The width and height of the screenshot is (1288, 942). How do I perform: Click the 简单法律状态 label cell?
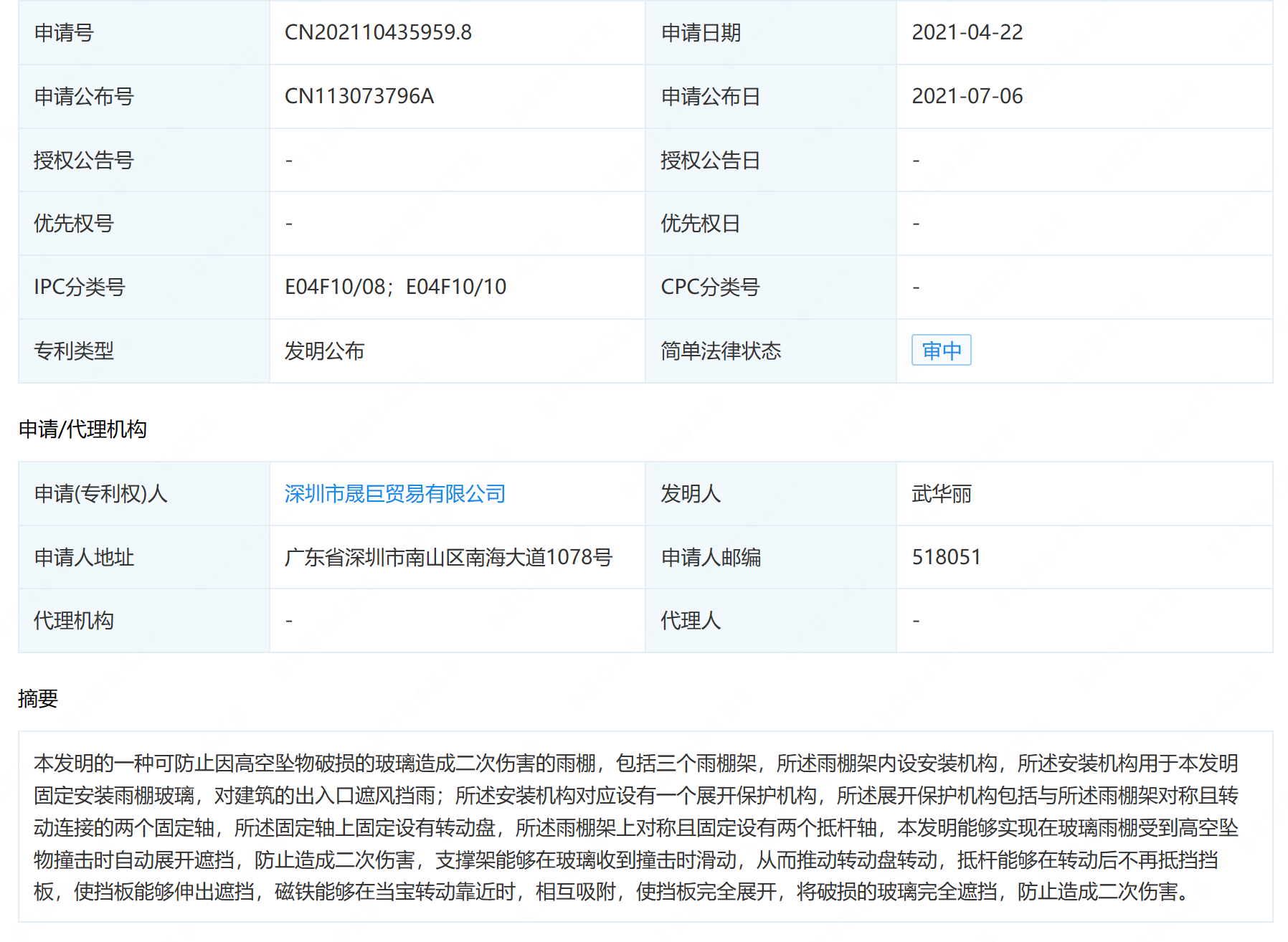coord(771,351)
